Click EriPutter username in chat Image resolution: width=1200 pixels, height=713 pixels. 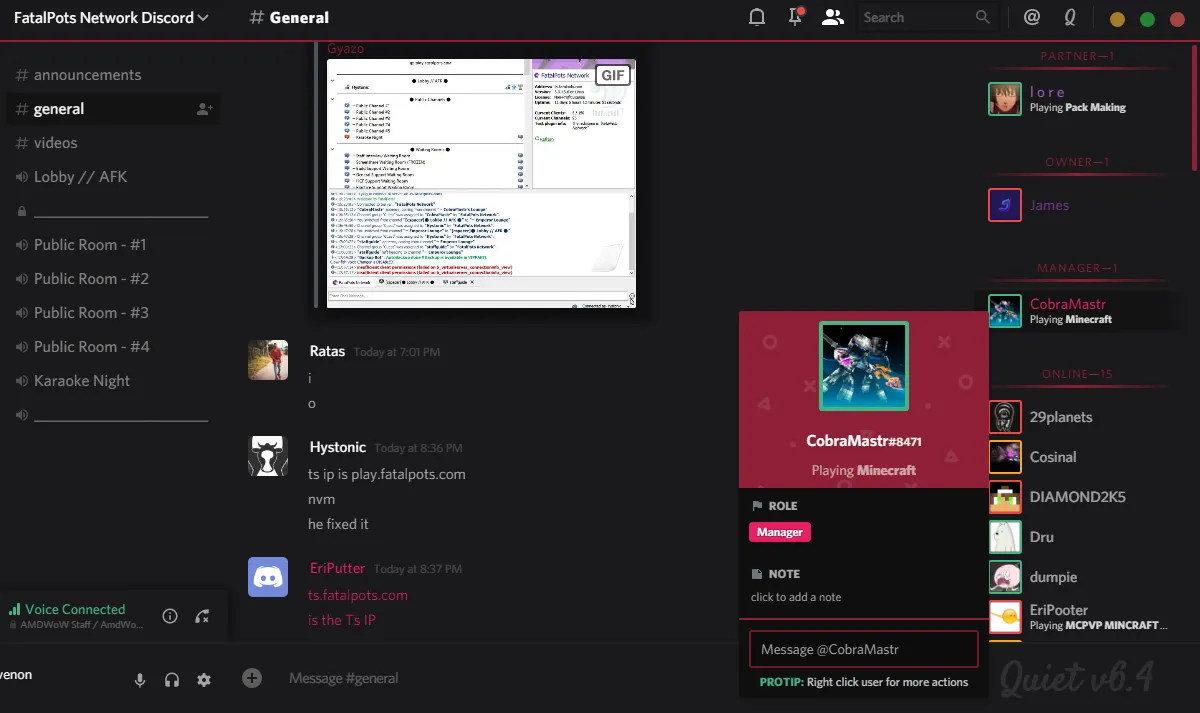(337, 568)
